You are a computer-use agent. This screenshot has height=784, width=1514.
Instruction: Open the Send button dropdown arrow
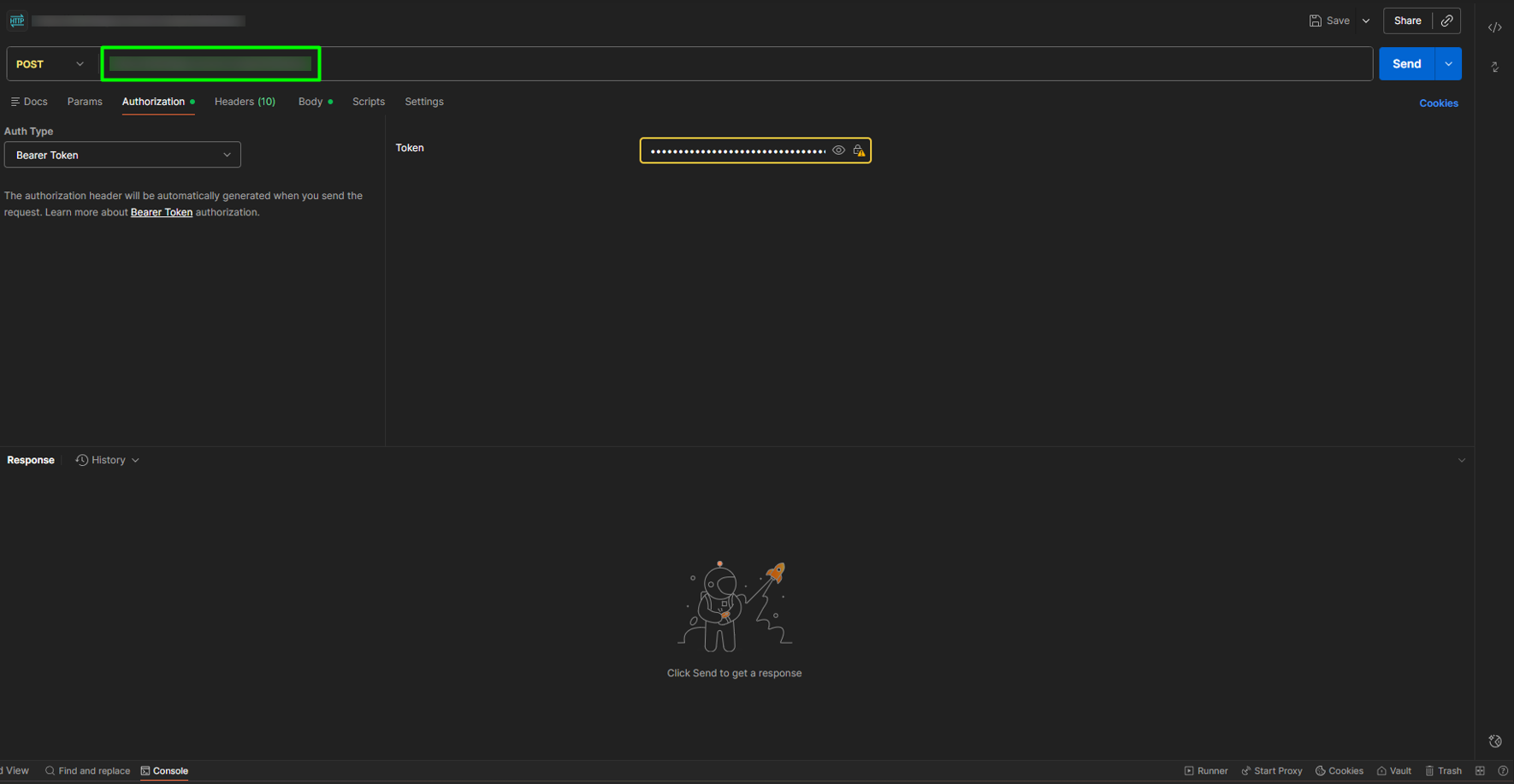1448,64
